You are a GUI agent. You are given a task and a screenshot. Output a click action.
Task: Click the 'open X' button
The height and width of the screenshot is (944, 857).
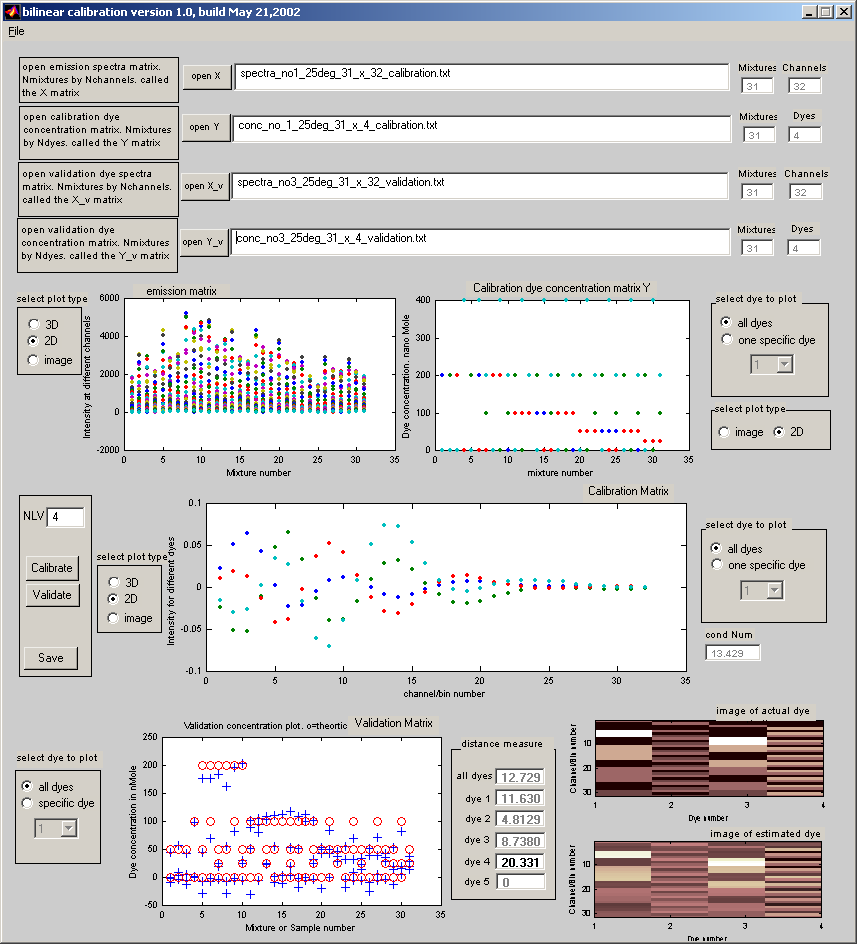tap(207, 76)
